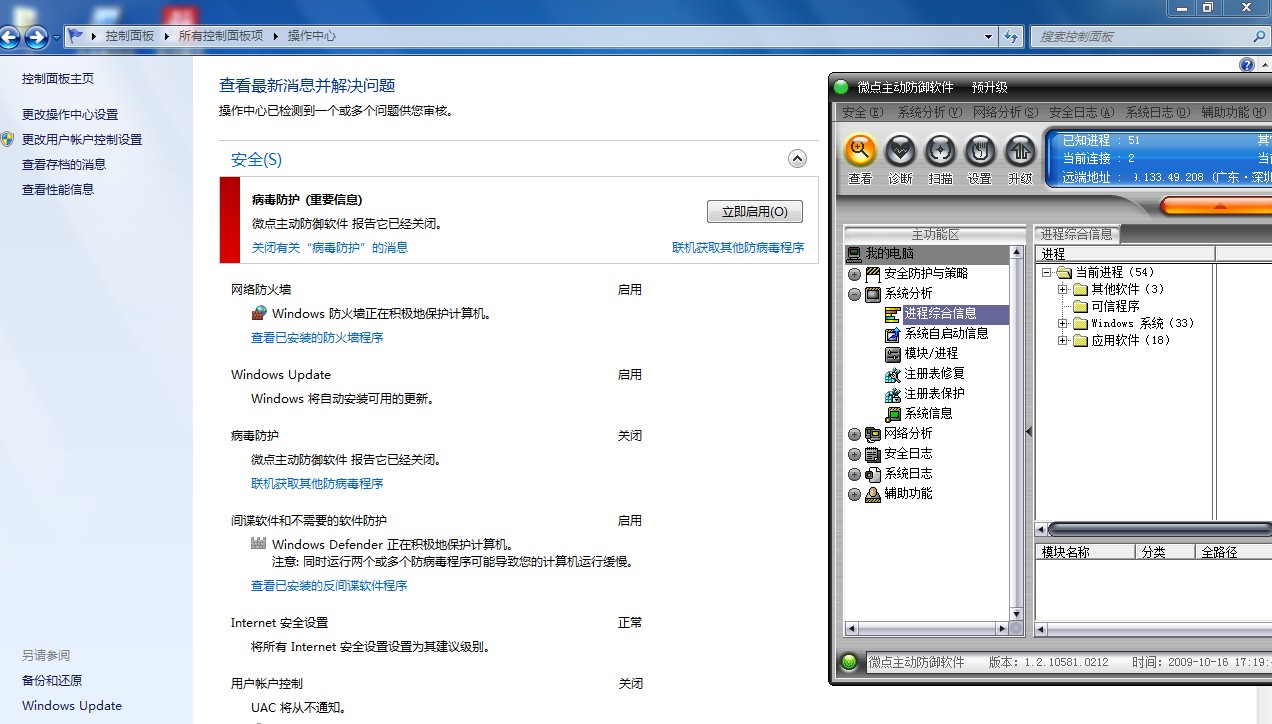Click the 系统日志 document icon in tree

873,474
